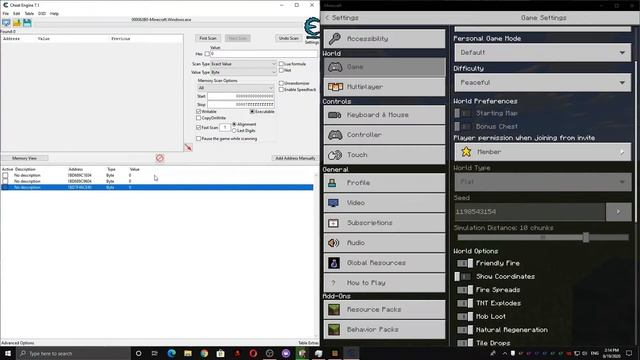Click the First Scan button
The width and height of the screenshot is (640, 360).
208,38
